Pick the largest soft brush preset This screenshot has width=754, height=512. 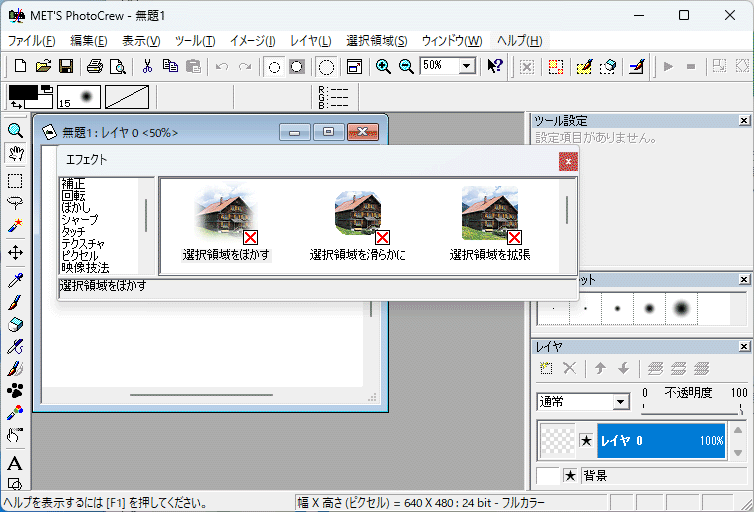coord(681,308)
